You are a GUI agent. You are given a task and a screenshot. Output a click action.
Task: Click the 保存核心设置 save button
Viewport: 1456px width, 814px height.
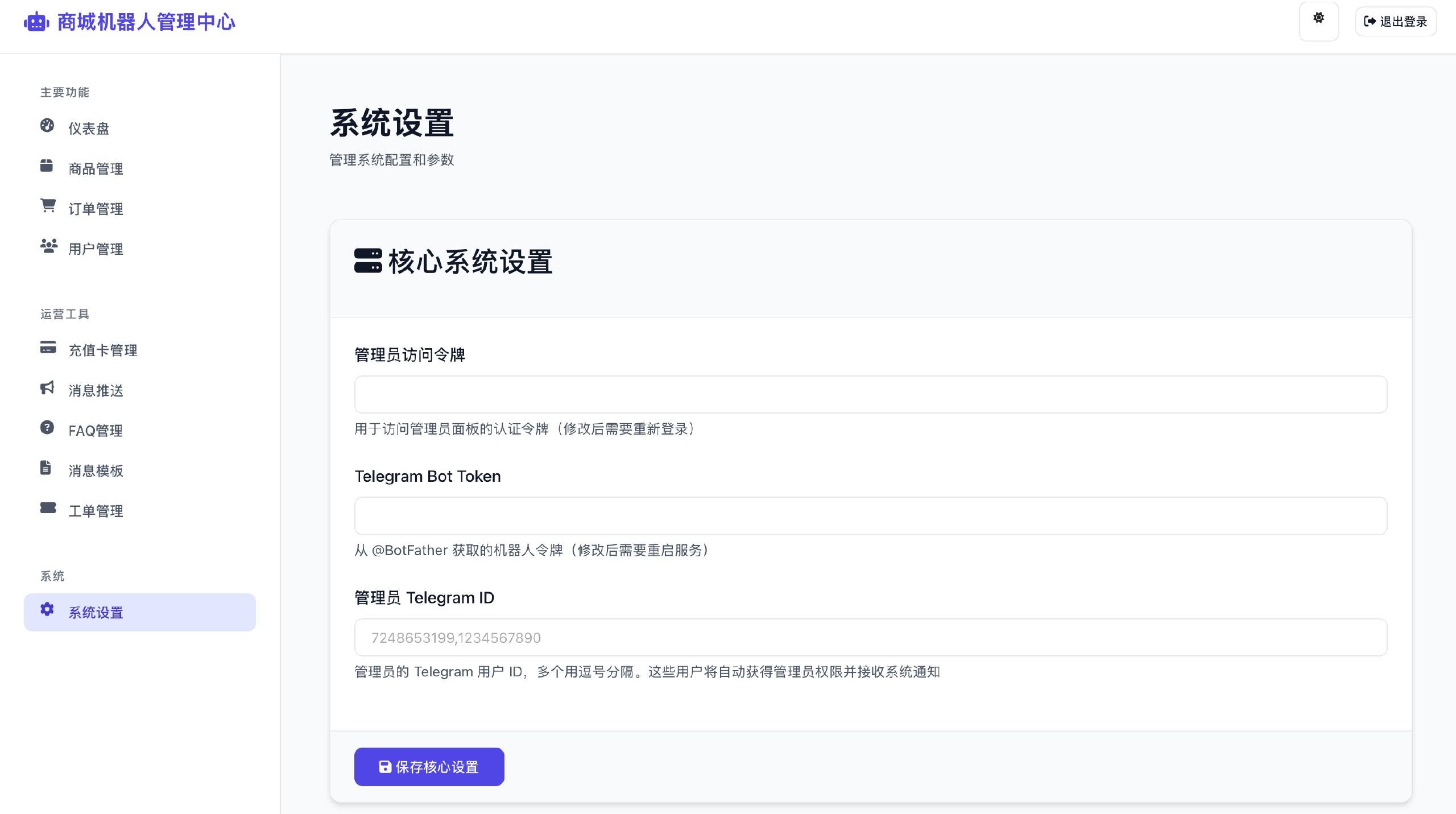(429, 767)
